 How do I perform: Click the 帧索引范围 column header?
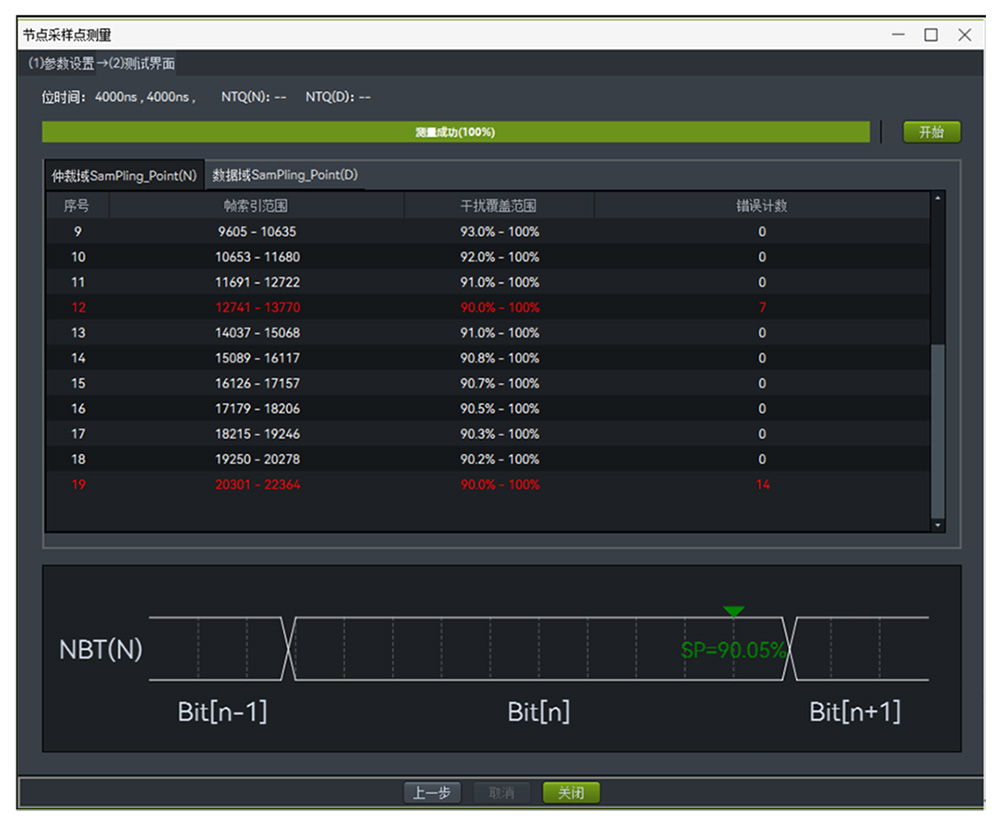click(256, 206)
